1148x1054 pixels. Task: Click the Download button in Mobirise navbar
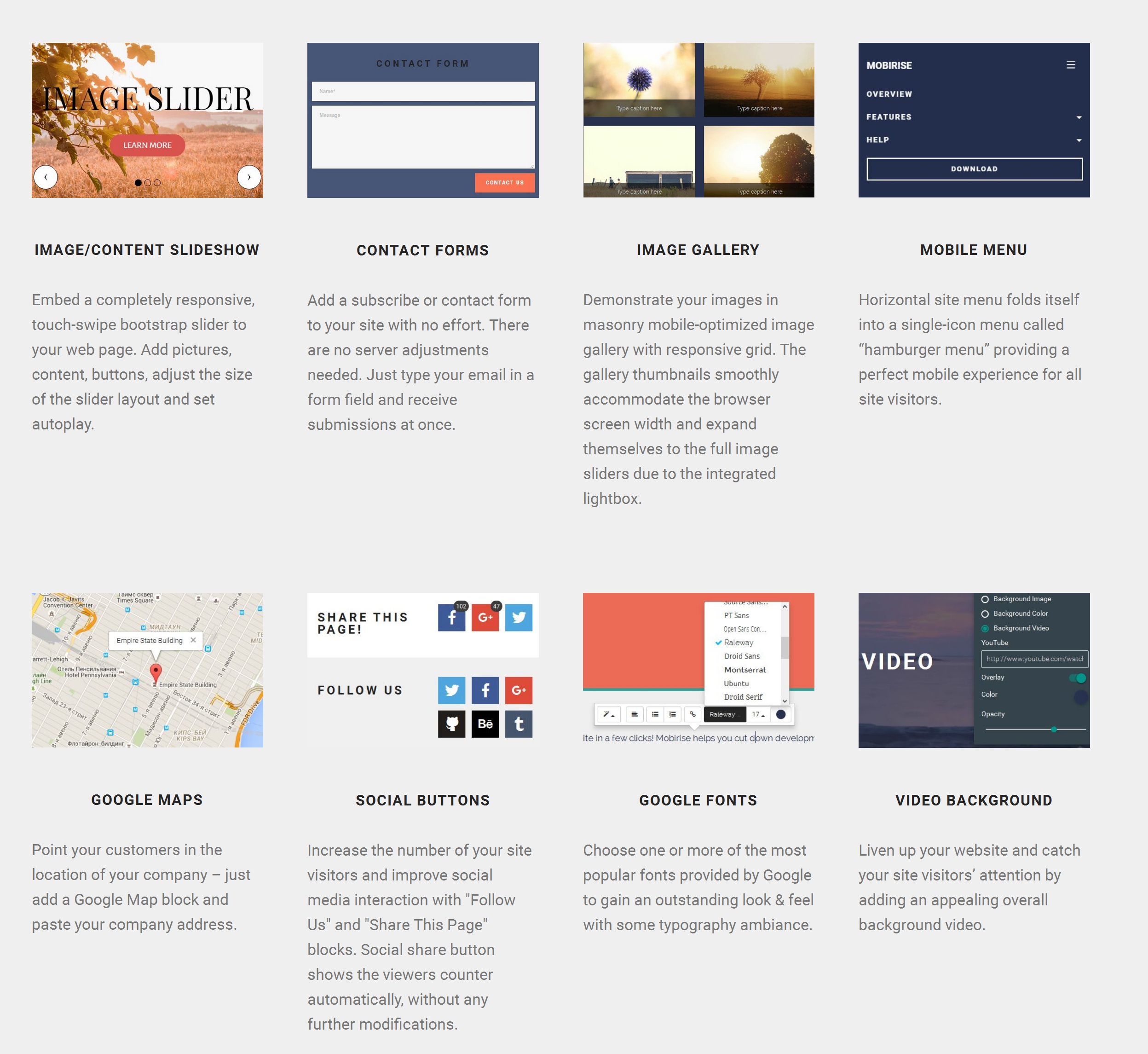tap(974, 168)
